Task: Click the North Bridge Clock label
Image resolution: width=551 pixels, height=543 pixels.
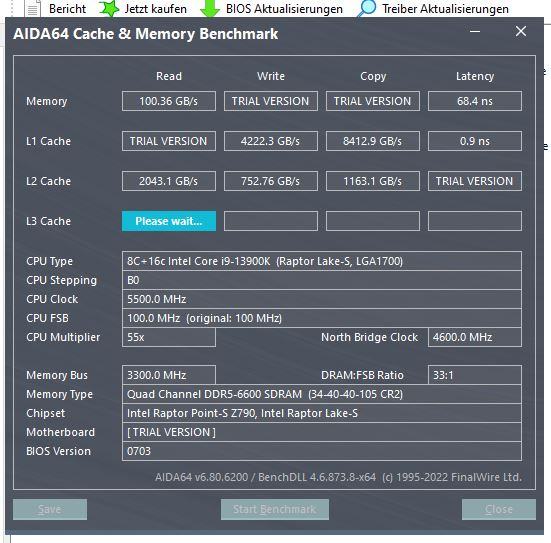Action: coord(369,337)
